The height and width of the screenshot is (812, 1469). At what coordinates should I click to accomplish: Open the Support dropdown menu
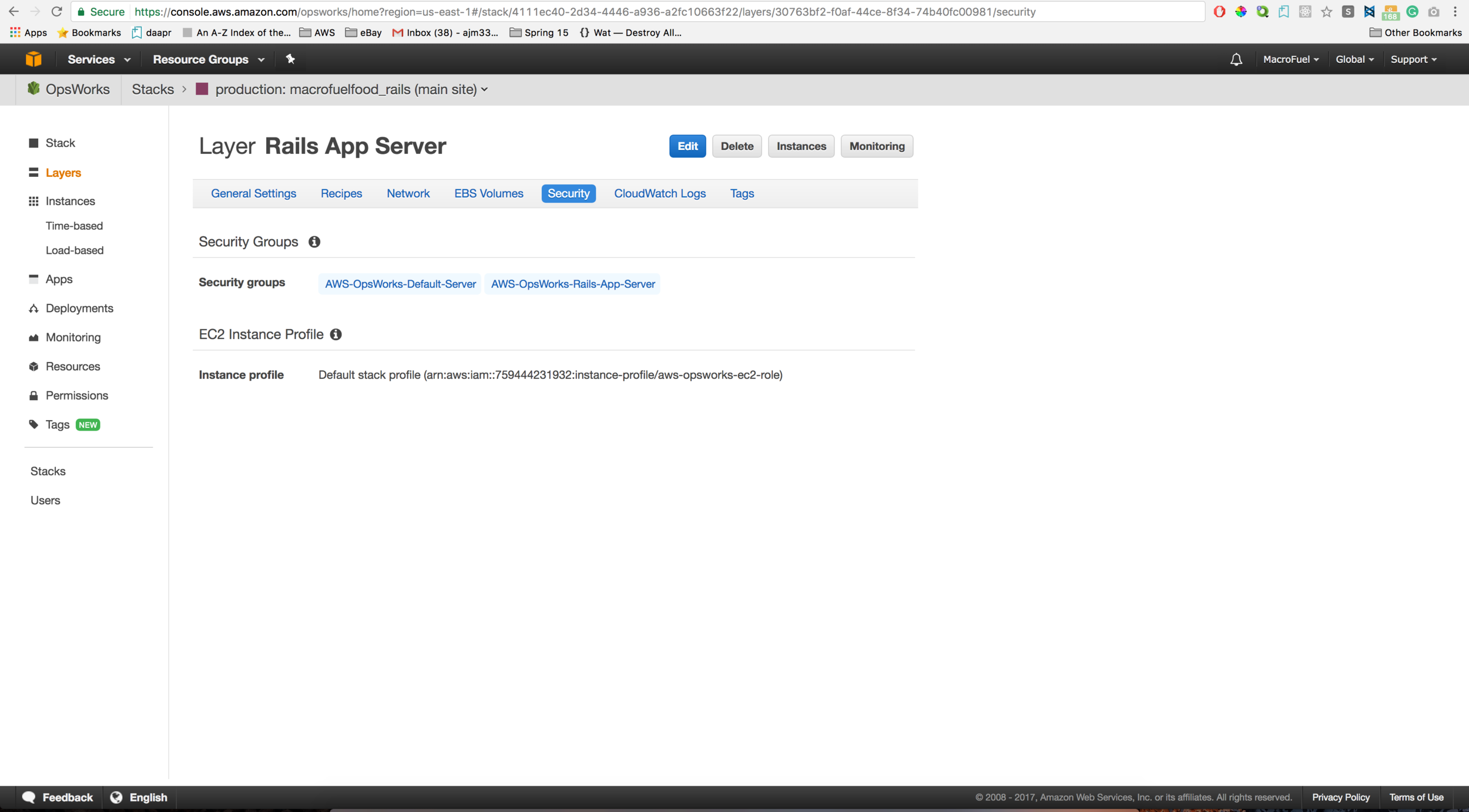click(1414, 59)
